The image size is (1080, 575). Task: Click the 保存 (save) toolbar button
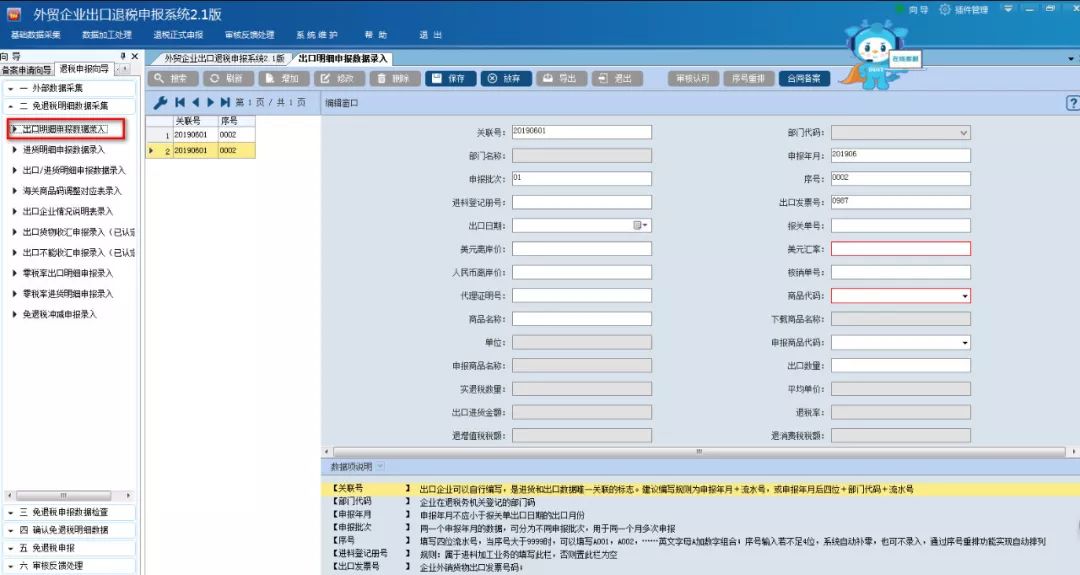(450, 78)
